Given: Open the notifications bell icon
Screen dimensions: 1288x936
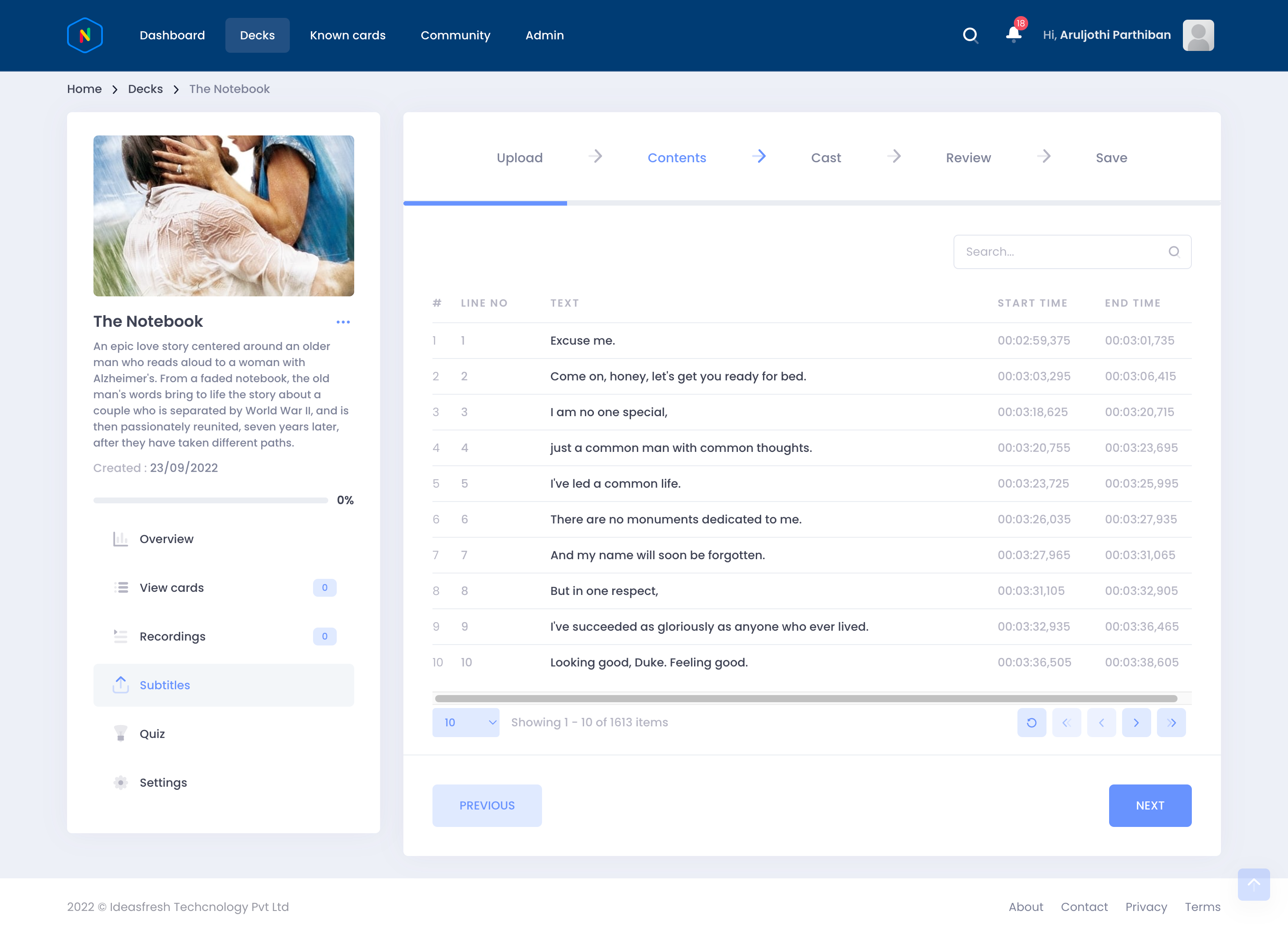Looking at the screenshot, I should tap(1014, 34).
